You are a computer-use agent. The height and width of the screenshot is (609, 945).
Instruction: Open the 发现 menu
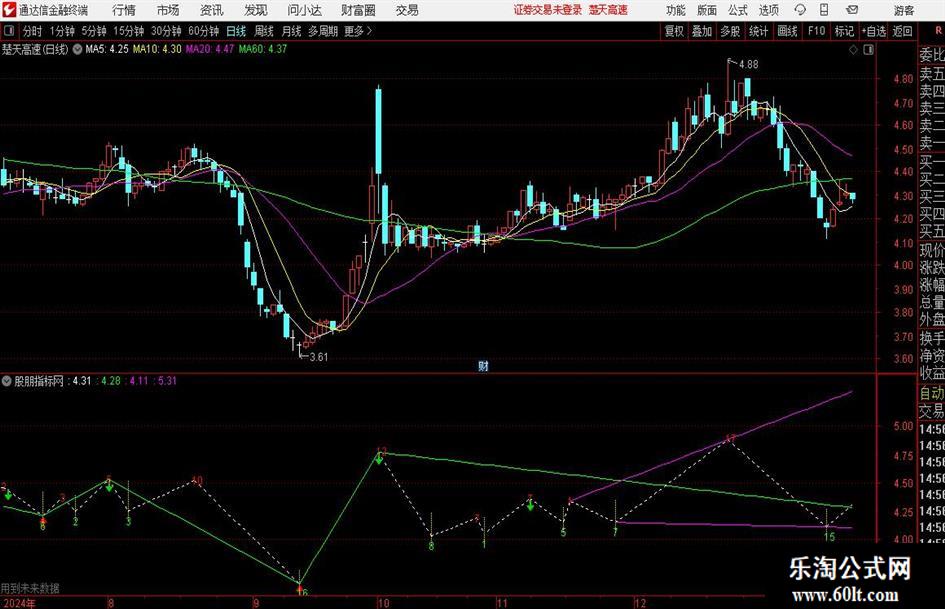256,10
